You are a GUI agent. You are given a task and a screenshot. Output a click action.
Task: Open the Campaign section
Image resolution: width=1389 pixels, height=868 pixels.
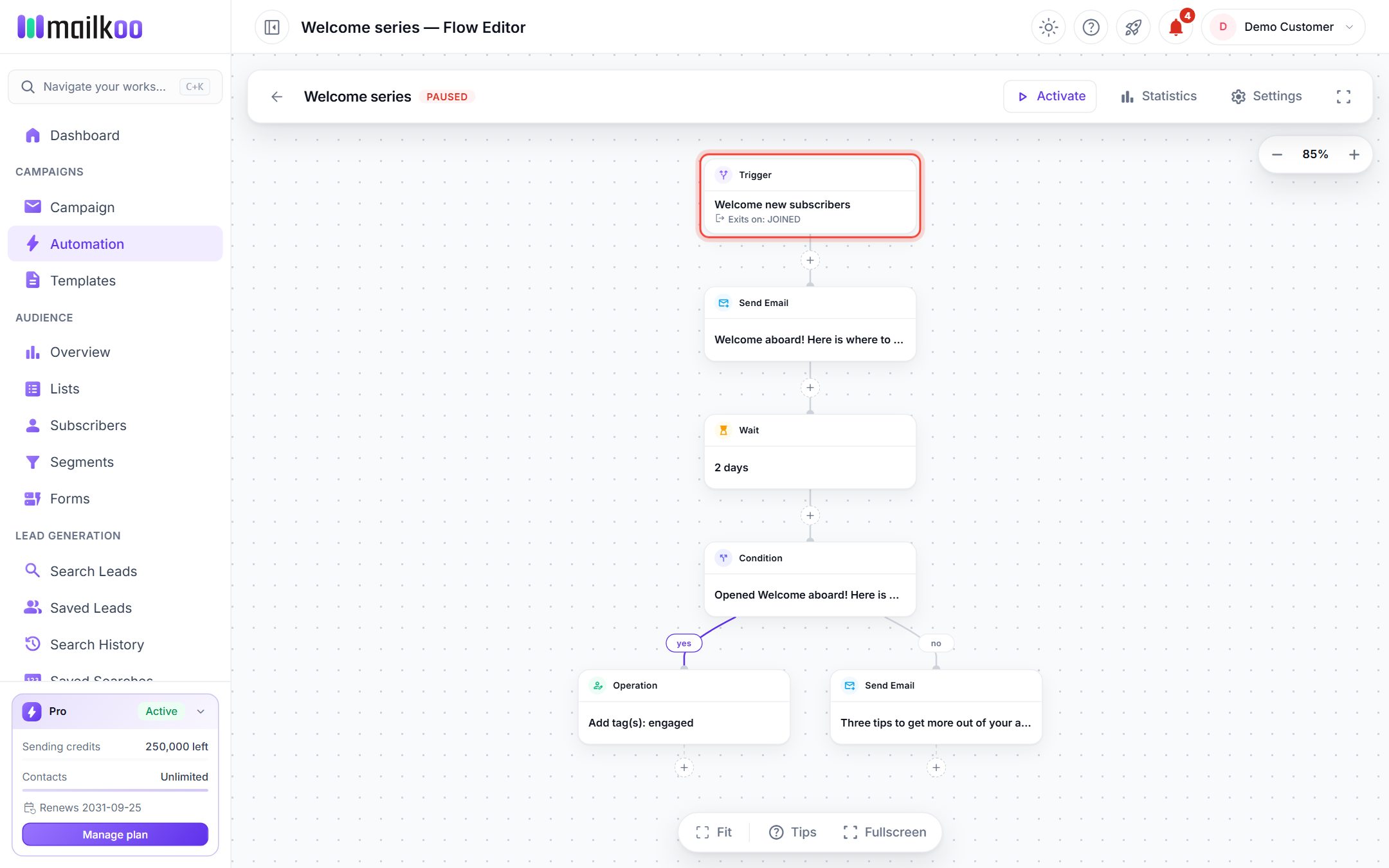[x=115, y=208]
